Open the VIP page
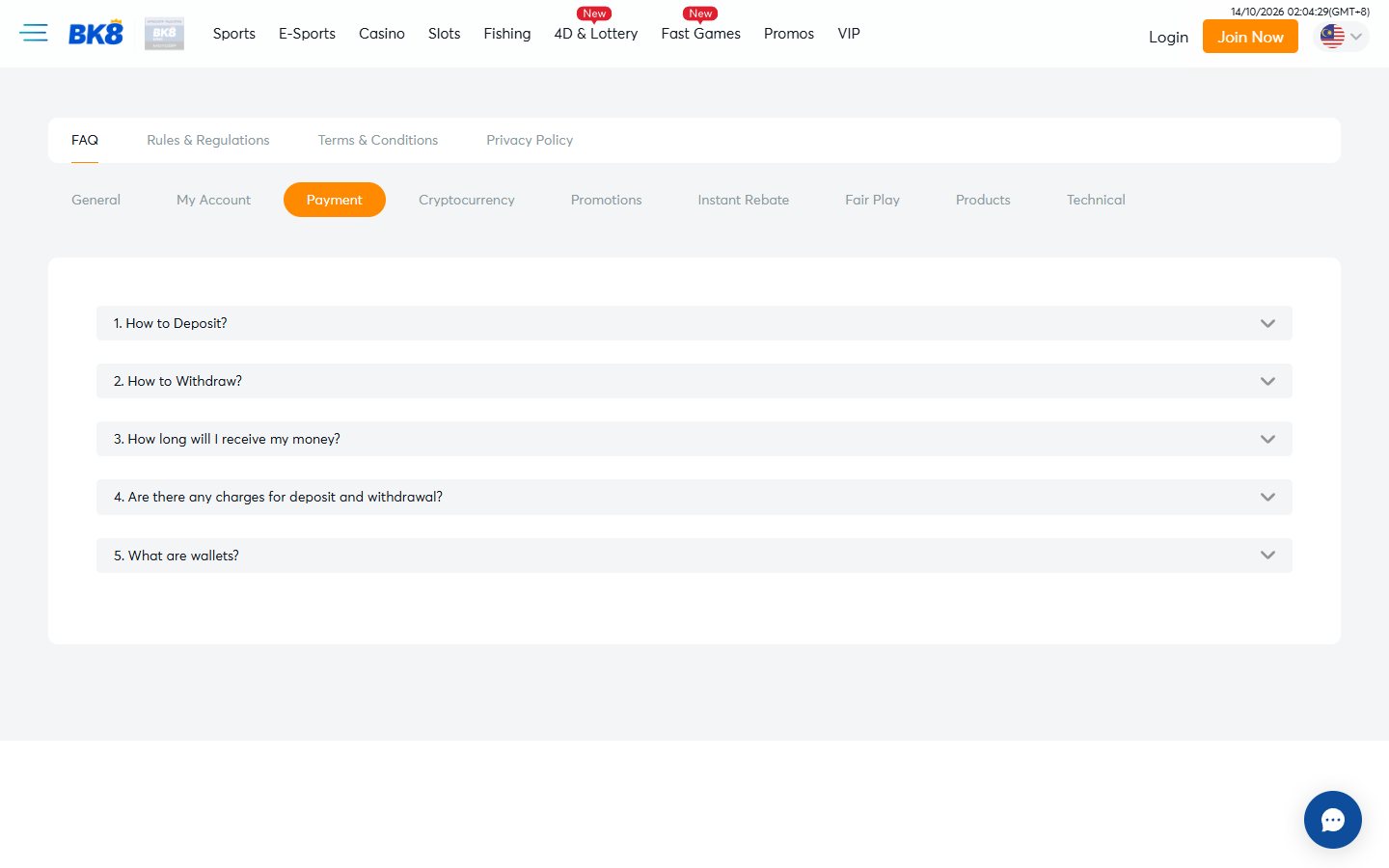Viewport: 1389px width, 868px height. pyautogui.click(x=849, y=34)
